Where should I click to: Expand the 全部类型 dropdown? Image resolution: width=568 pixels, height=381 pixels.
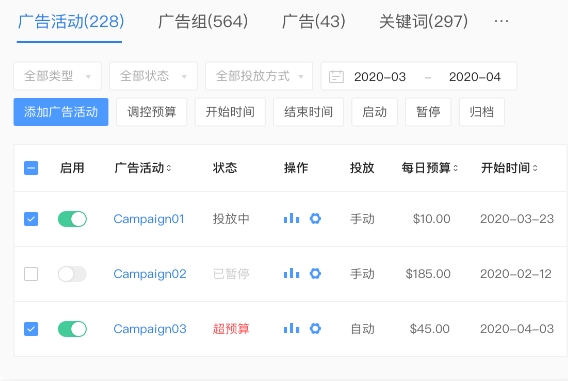pos(57,76)
